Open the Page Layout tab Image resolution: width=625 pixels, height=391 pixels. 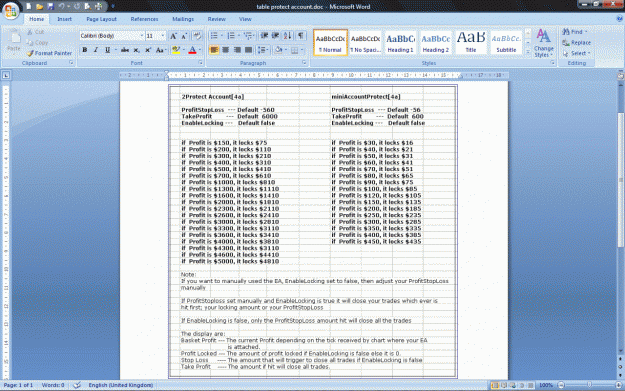point(101,19)
